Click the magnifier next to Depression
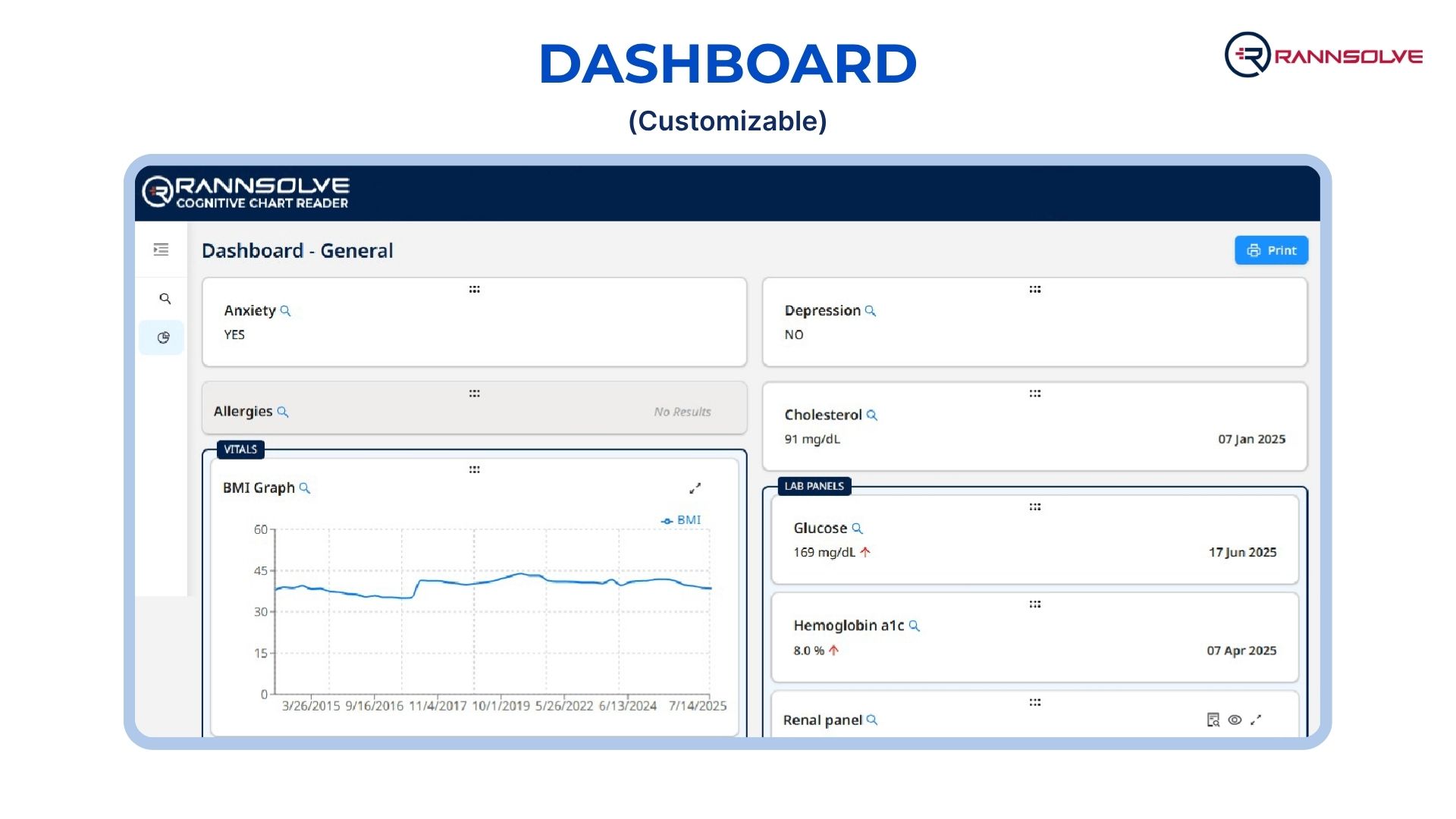This screenshot has height=819, width=1456. tap(871, 311)
